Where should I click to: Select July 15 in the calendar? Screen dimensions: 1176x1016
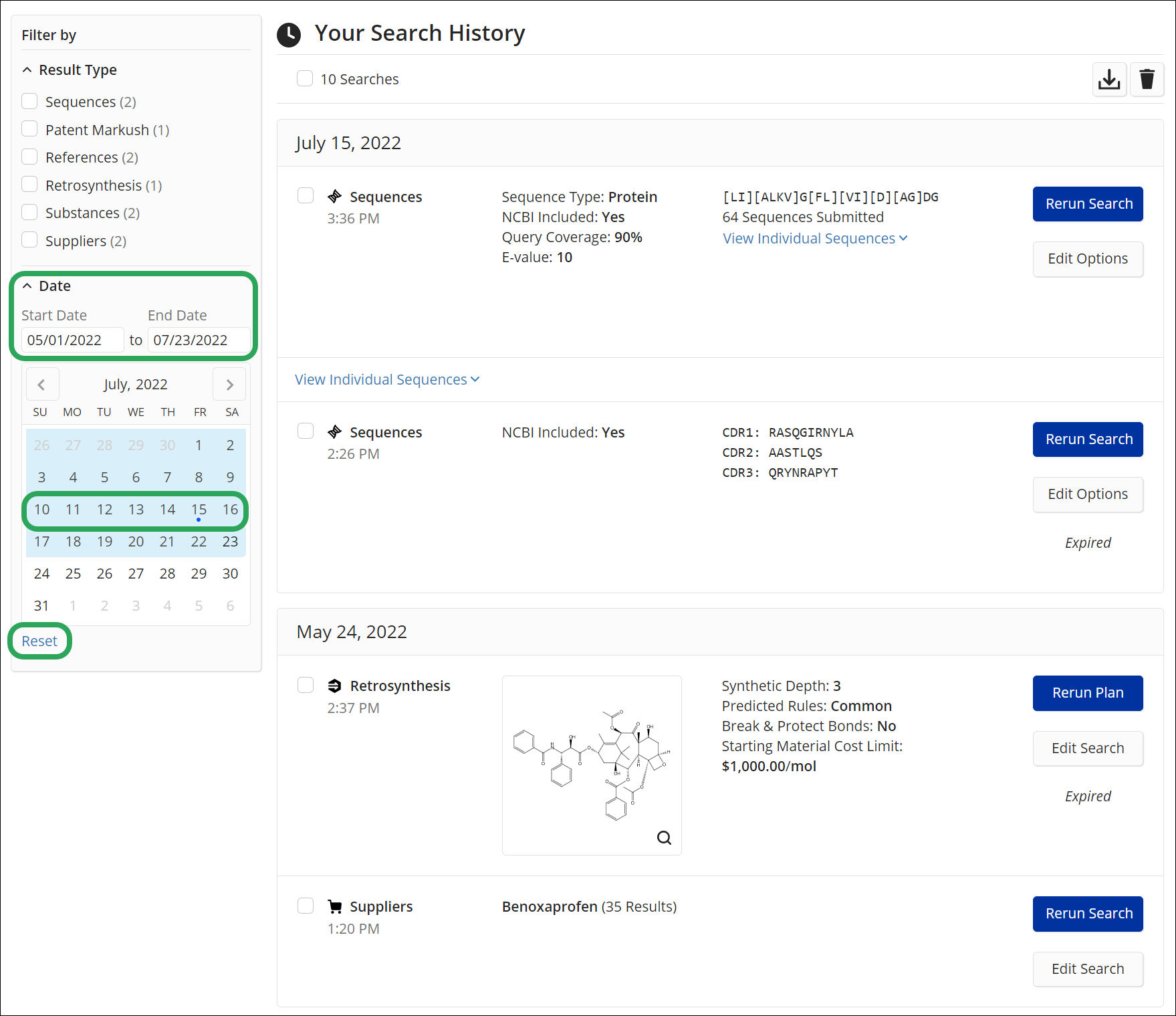click(x=199, y=510)
